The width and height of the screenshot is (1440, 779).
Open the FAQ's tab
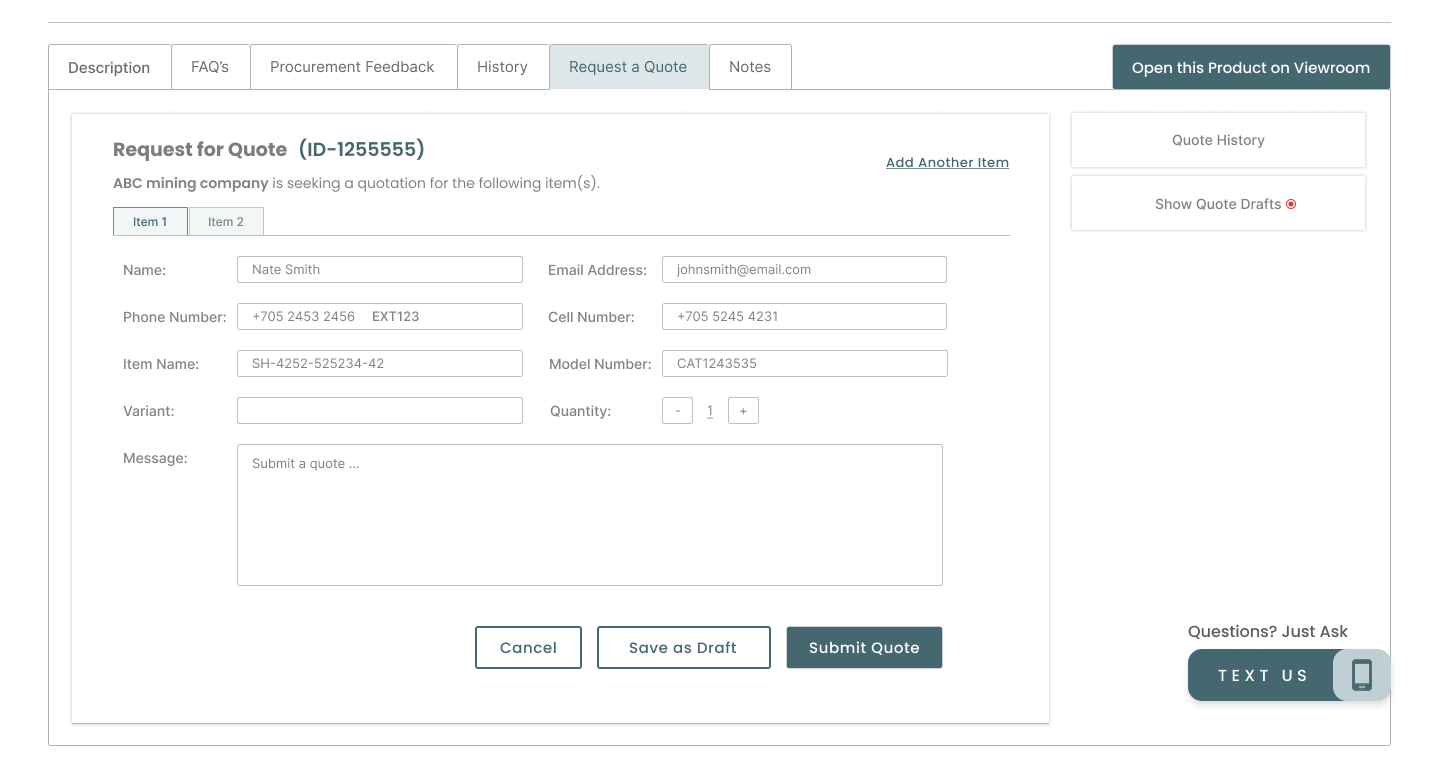pyautogui.click(x=210, y=67)
